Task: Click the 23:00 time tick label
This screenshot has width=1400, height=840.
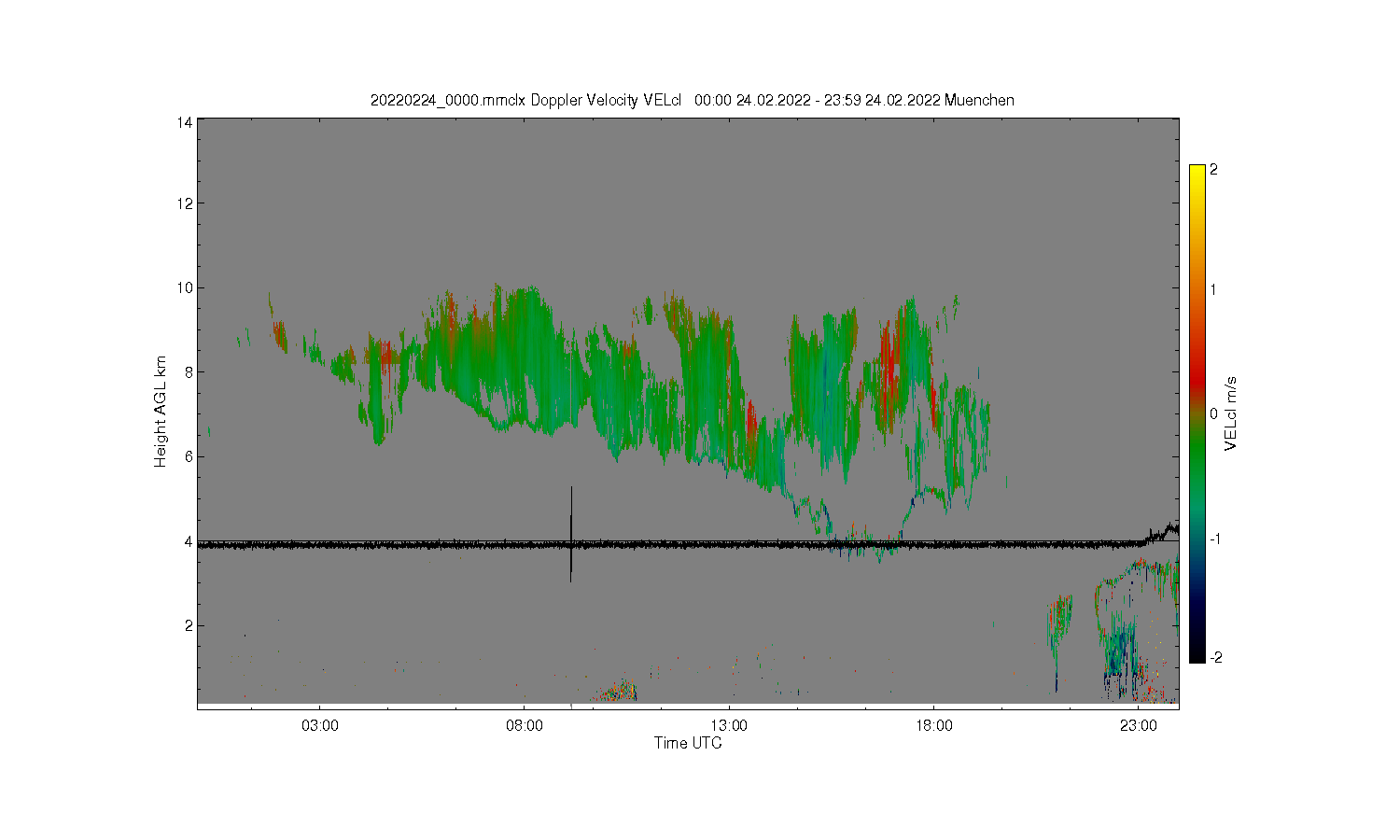Action: (1138, 725)
